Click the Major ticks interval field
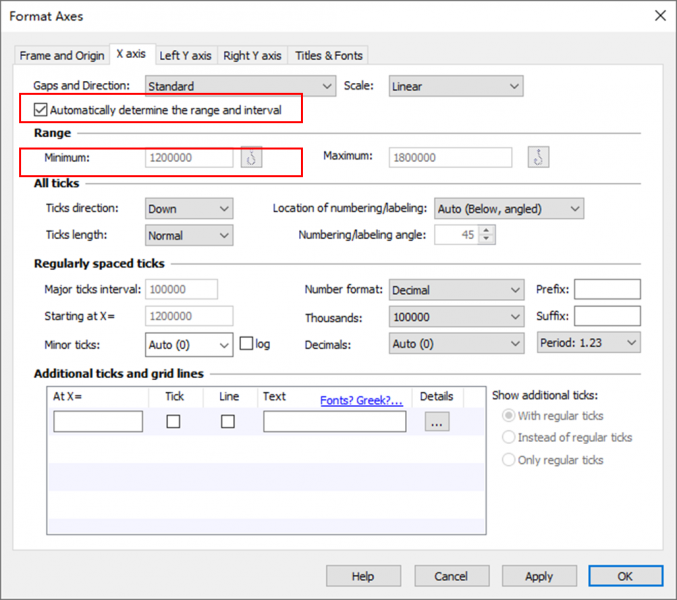677x600 pixels. pyautogui.click(x=181, y=289)
